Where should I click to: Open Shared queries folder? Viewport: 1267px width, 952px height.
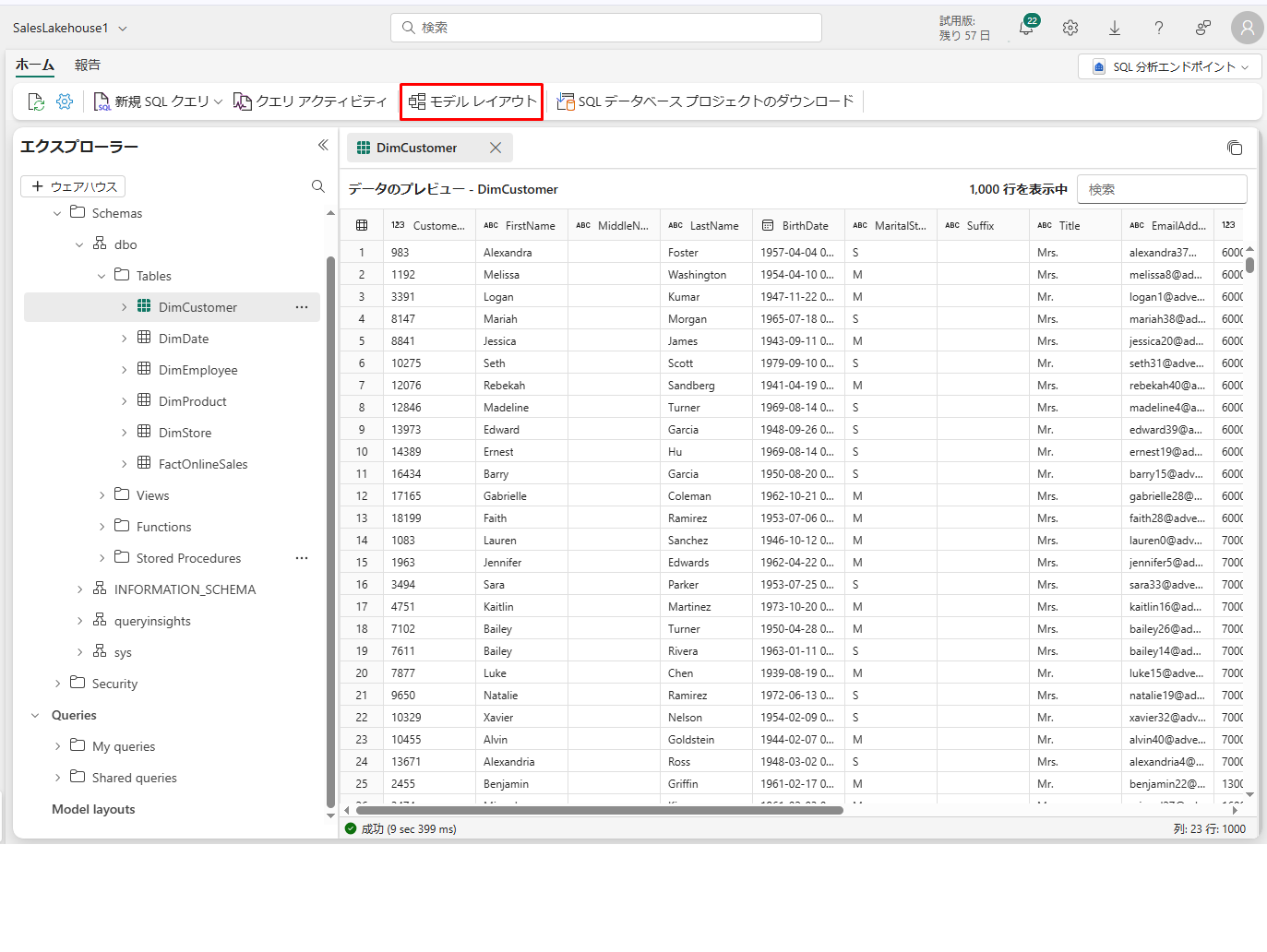tap(135, 778)
